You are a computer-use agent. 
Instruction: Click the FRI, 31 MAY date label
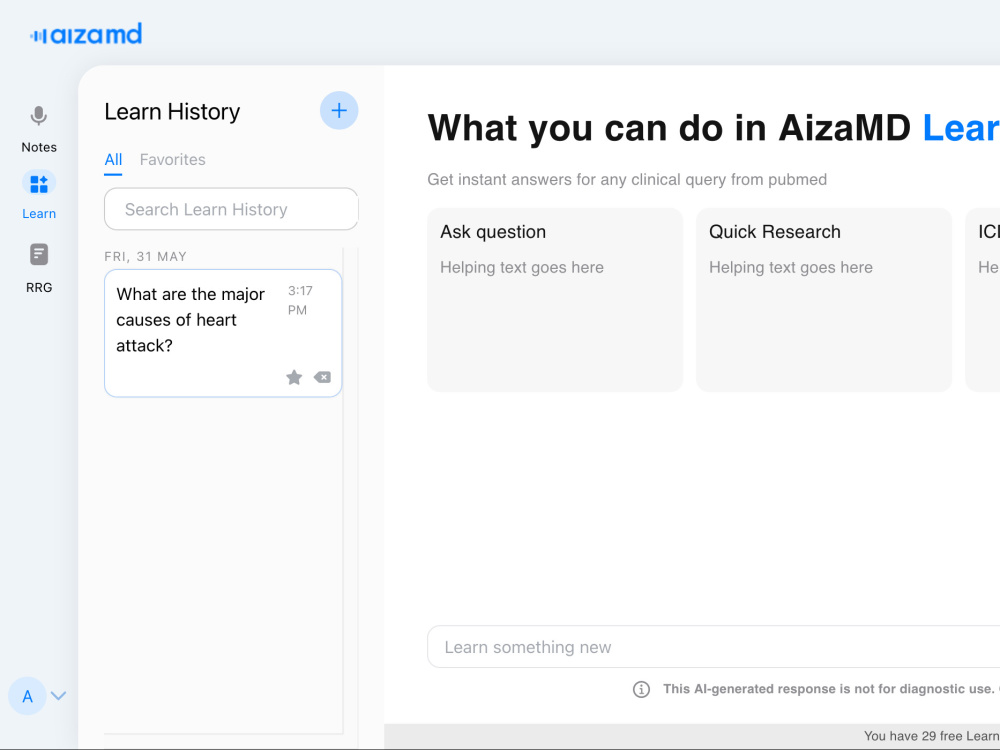(x=145, y=256)
